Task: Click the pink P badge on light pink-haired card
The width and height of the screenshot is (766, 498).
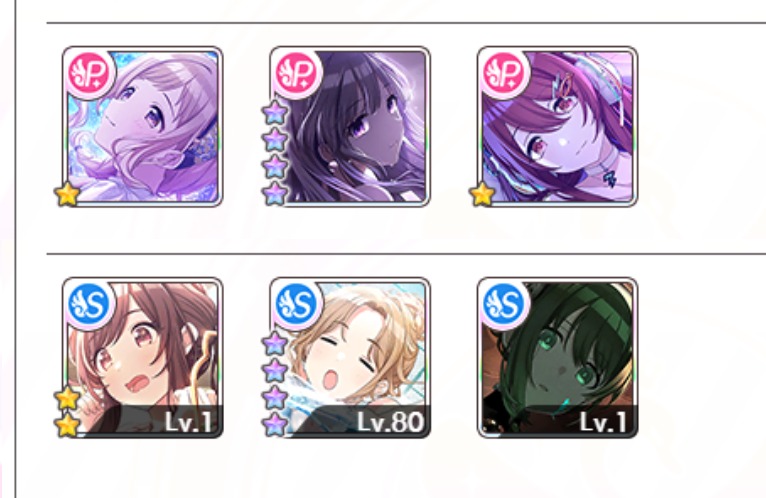Action: (89, 74)
